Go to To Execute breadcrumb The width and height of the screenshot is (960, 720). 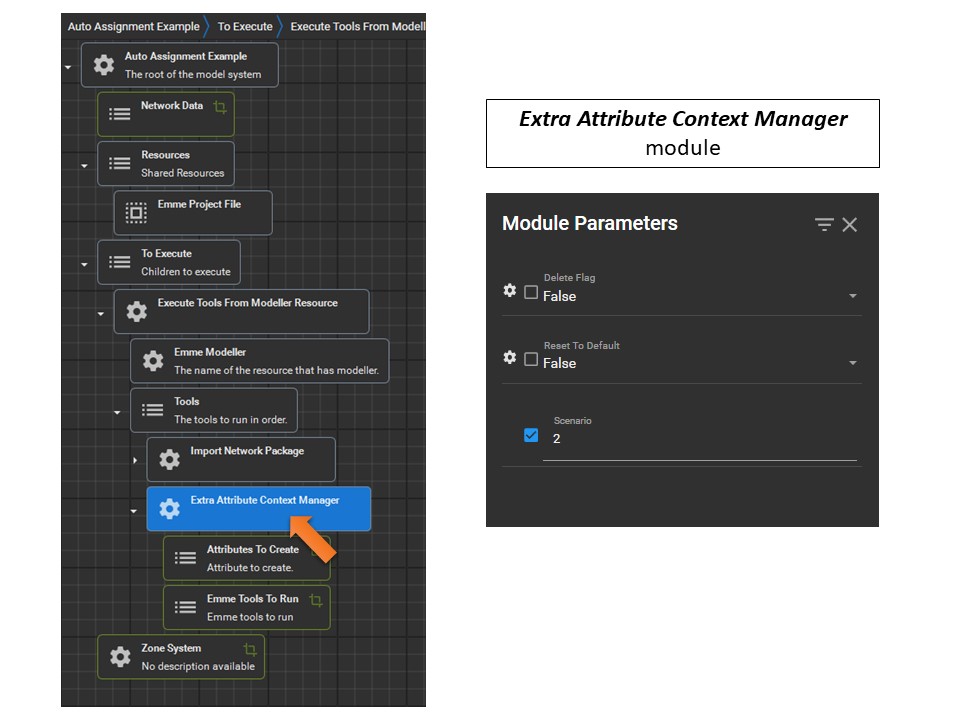[x=244, y=26]
